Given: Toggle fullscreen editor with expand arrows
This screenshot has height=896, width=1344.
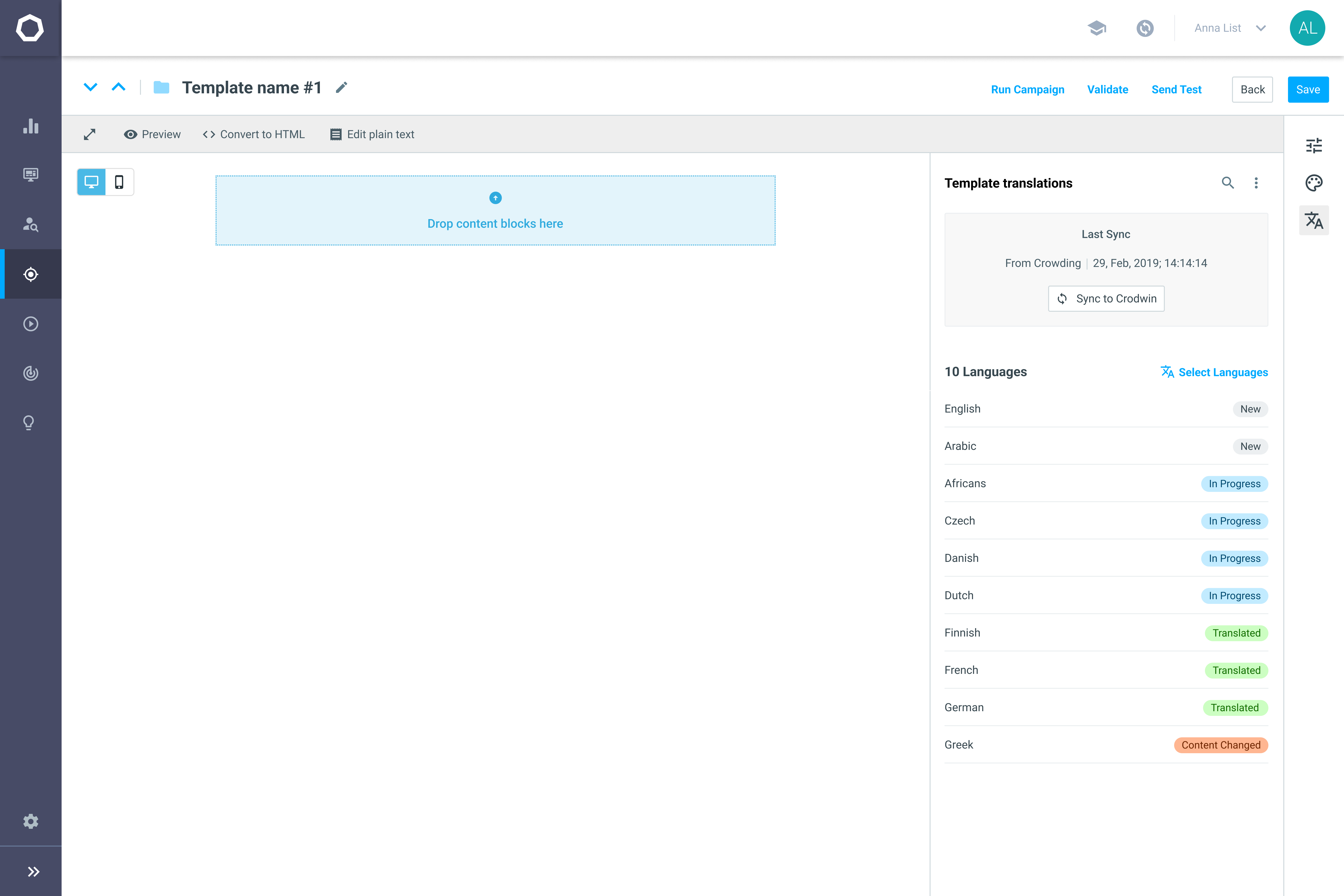Looking at the screenshot, I should [90, 134].
